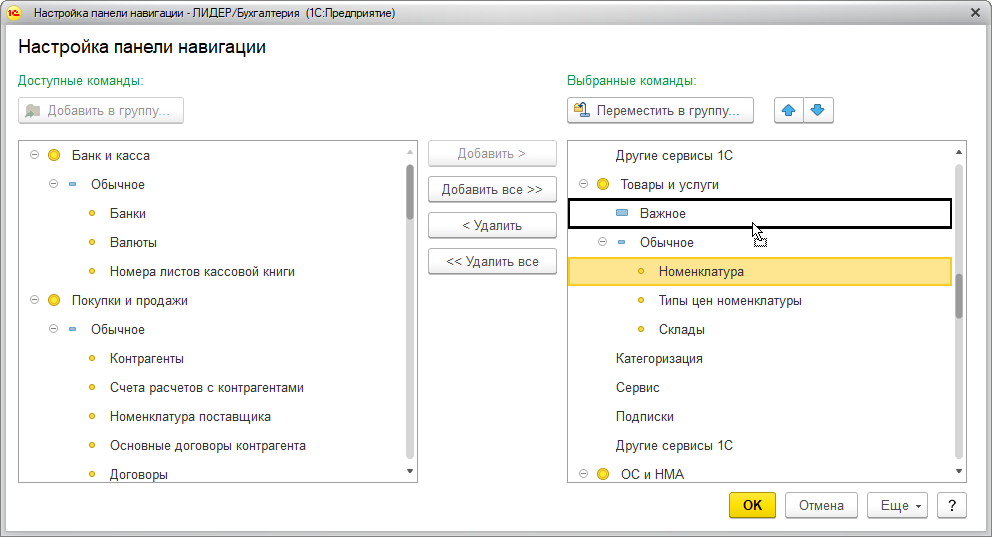The width and height of the screenshot is (992, 537).
Task: Select Основные договоры контрагента item
Action: pyautogui.click(x=208, y=445)
